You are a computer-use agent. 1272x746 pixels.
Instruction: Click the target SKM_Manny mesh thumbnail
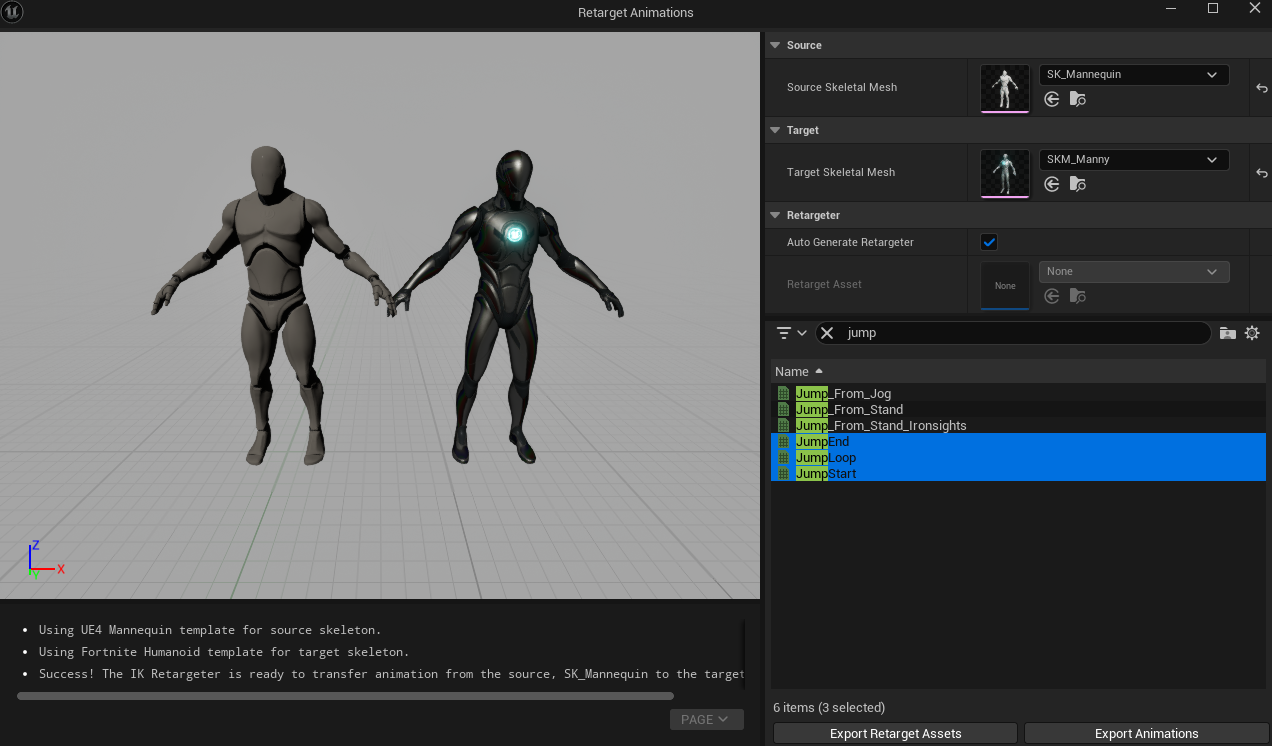click(1005, 174)
